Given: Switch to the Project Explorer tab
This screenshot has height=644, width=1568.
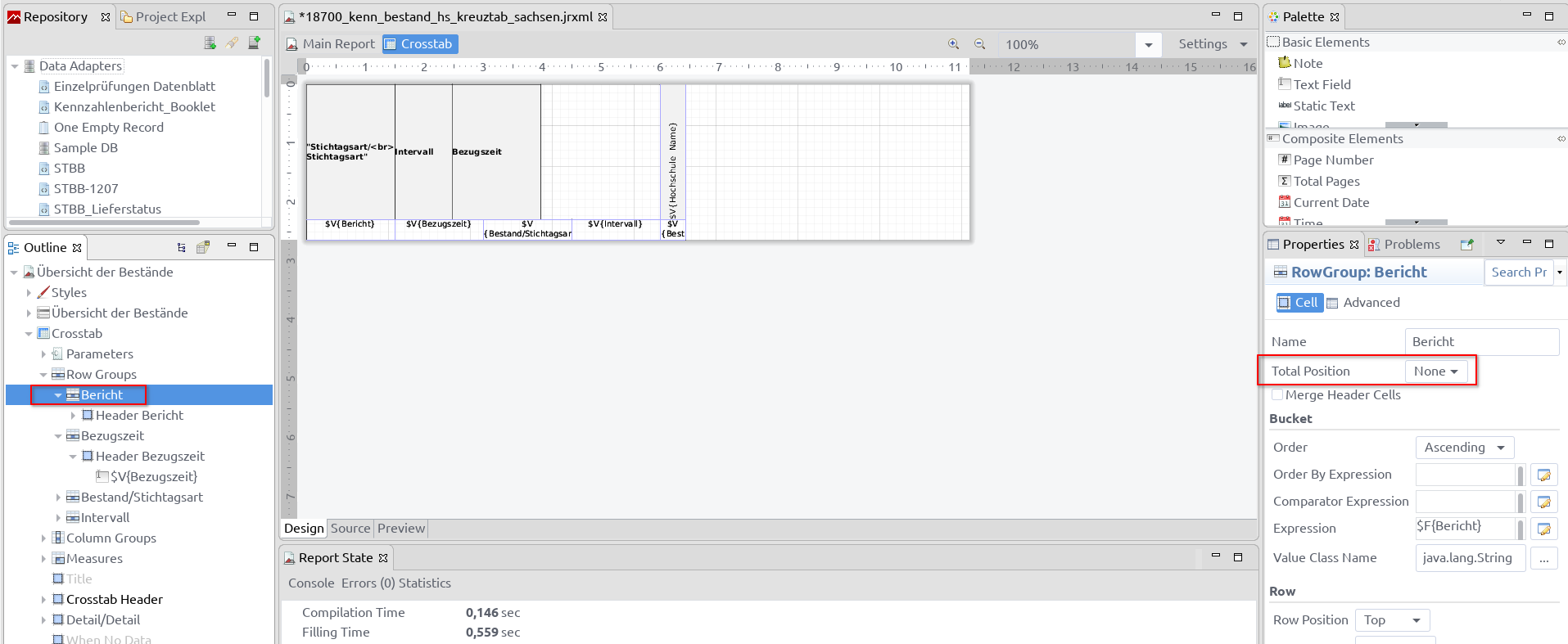Looking at the screenshot, I should point(163,16).
